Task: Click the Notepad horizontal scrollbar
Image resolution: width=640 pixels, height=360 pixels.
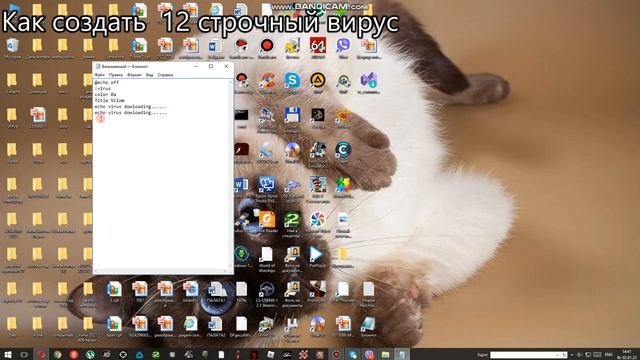Action: click(x=161, y=271)
